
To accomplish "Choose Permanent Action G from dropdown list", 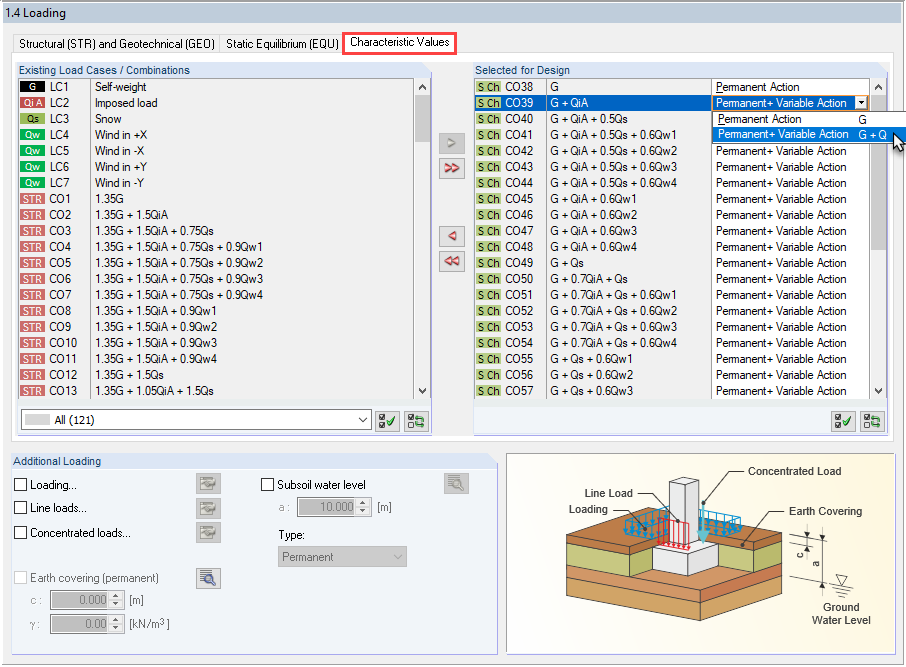I will pyautogui.click(x=809, y=119).
